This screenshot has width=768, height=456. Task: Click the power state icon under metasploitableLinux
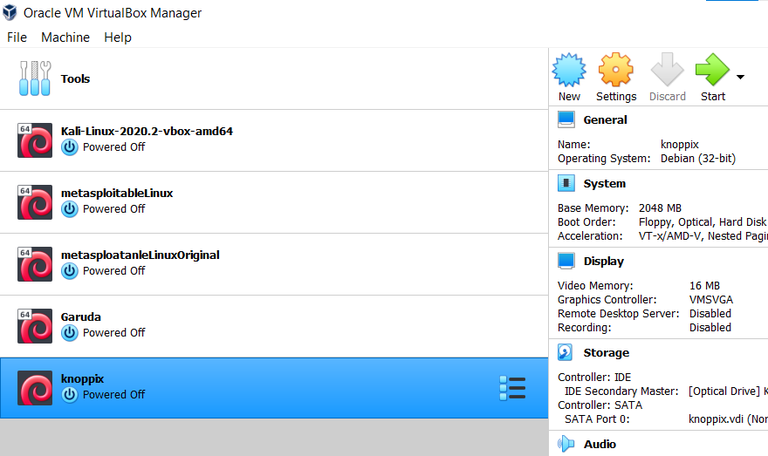(70, 209)
